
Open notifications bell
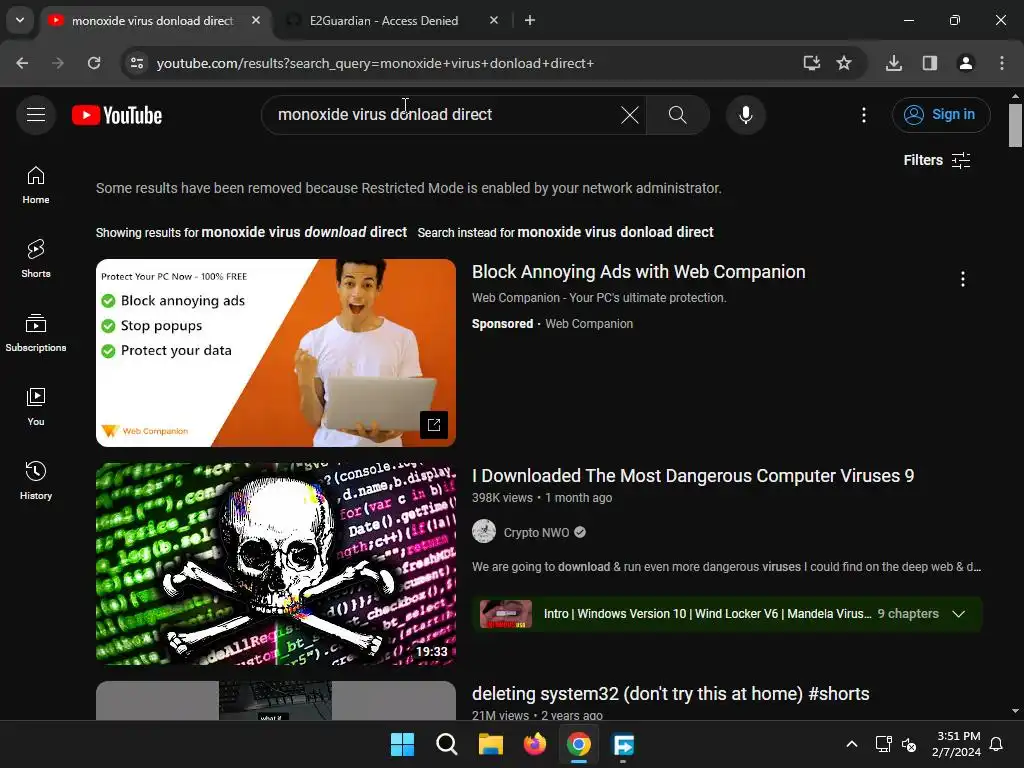[997, 744]
